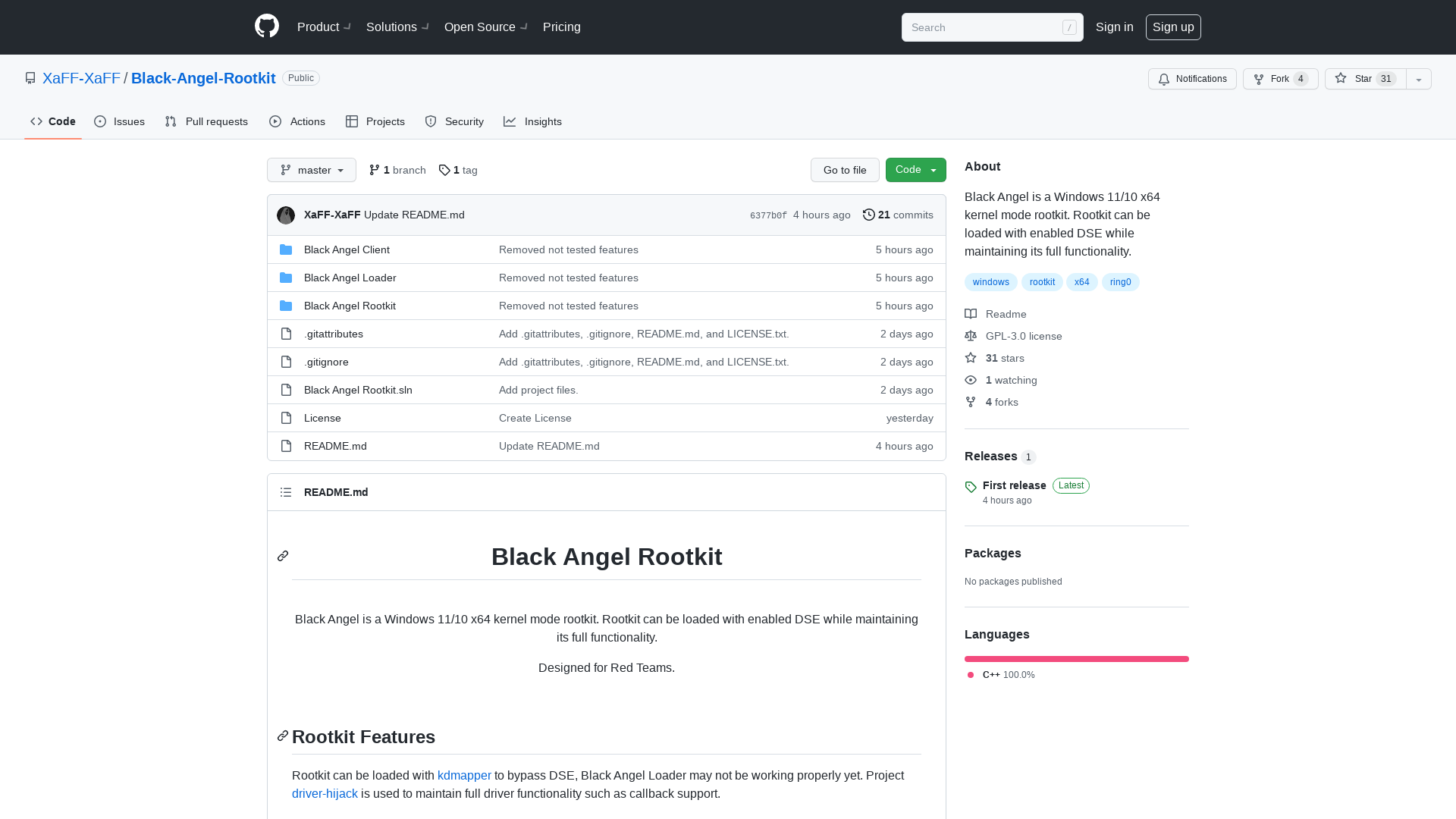Click the Sign in link

[1115, 27]
